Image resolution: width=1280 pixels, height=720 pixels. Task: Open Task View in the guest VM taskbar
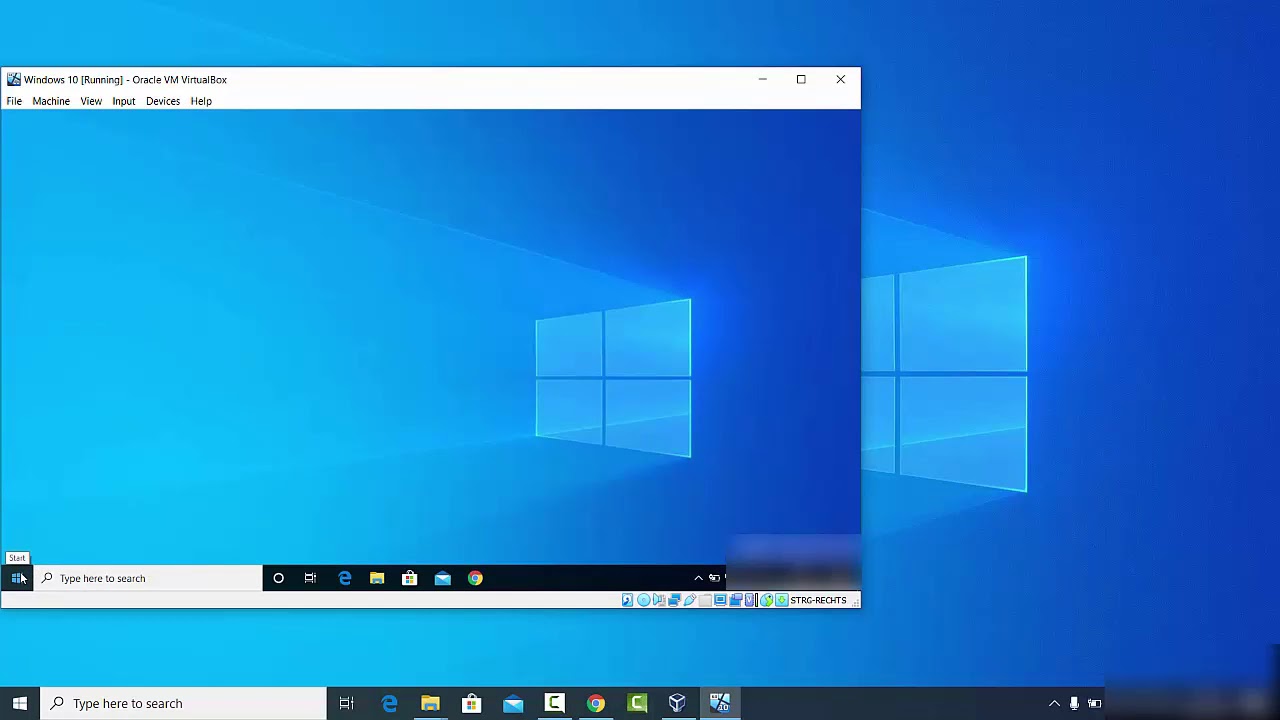click(x=310, y=578)
